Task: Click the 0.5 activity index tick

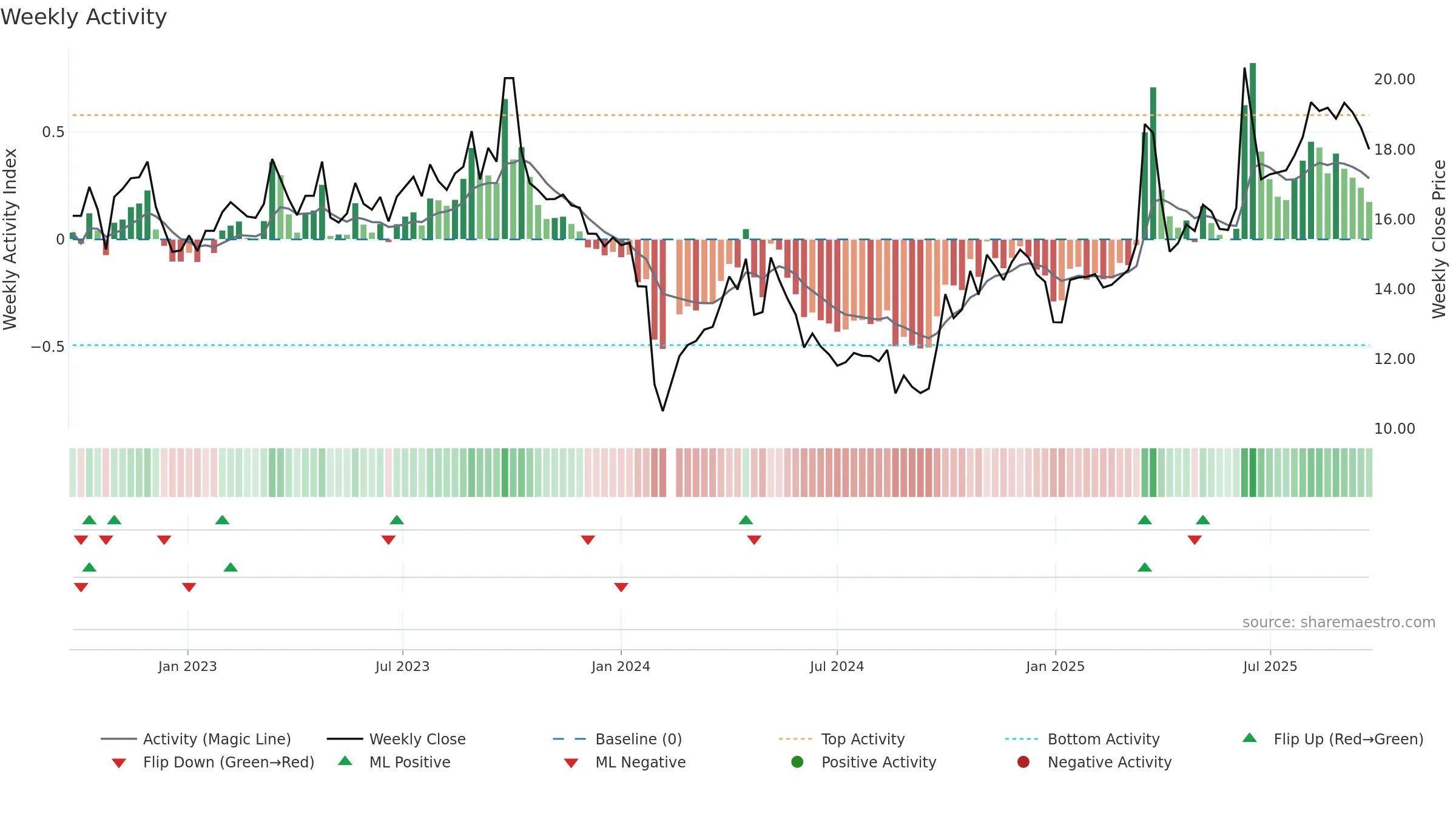Action: tap(53, 132)
